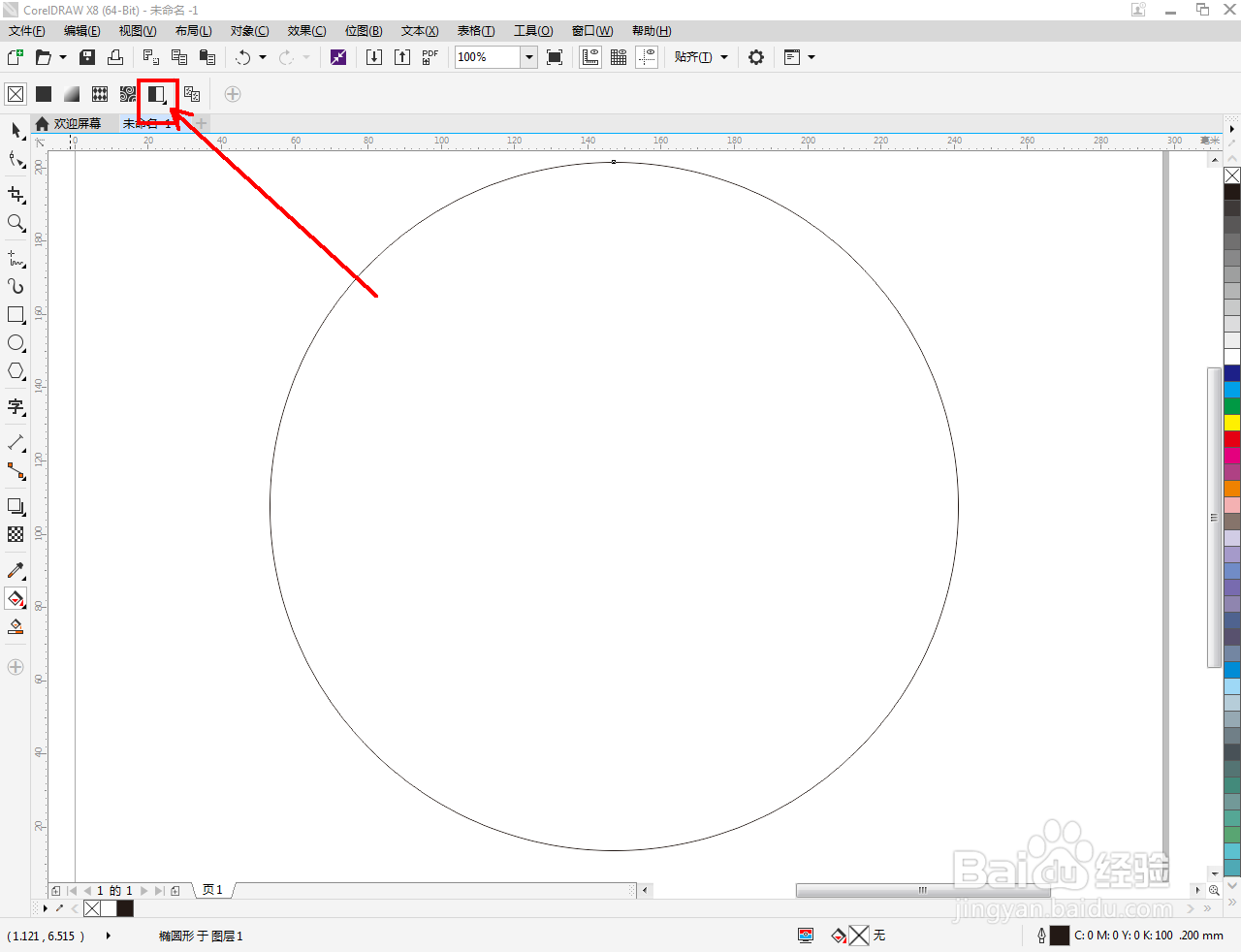The height and width of the screenshot is (952, 1241).
Task: Toggle show grid
Action: click(x=619, y=57)
